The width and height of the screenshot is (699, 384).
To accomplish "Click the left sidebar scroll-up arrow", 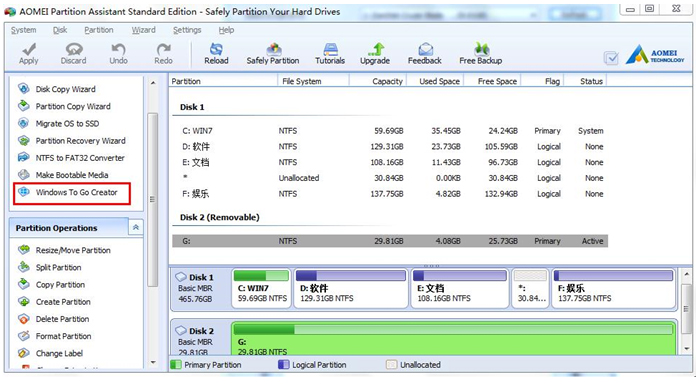I will pyautogui.click(x=153, y=83).
